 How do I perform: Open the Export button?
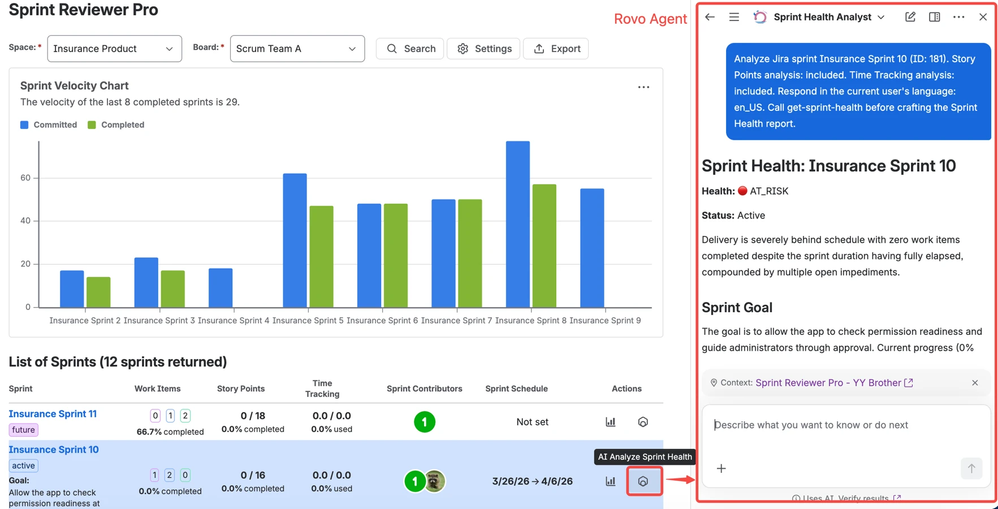[556, 49]
